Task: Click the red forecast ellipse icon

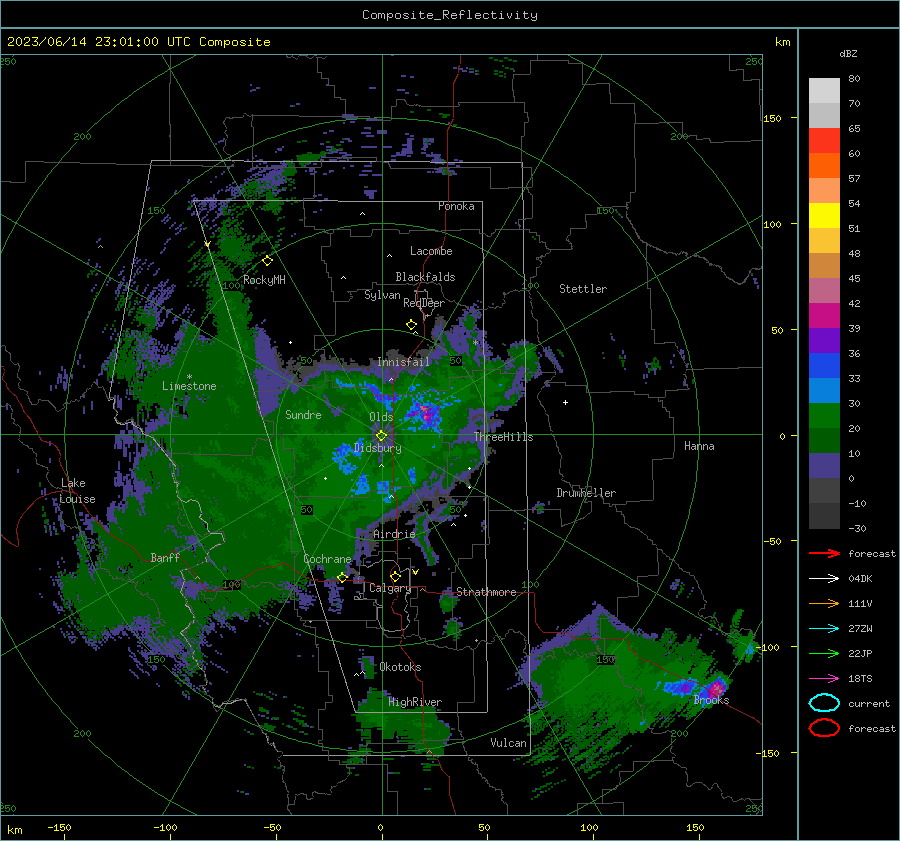Action: [x=824, y=728]
